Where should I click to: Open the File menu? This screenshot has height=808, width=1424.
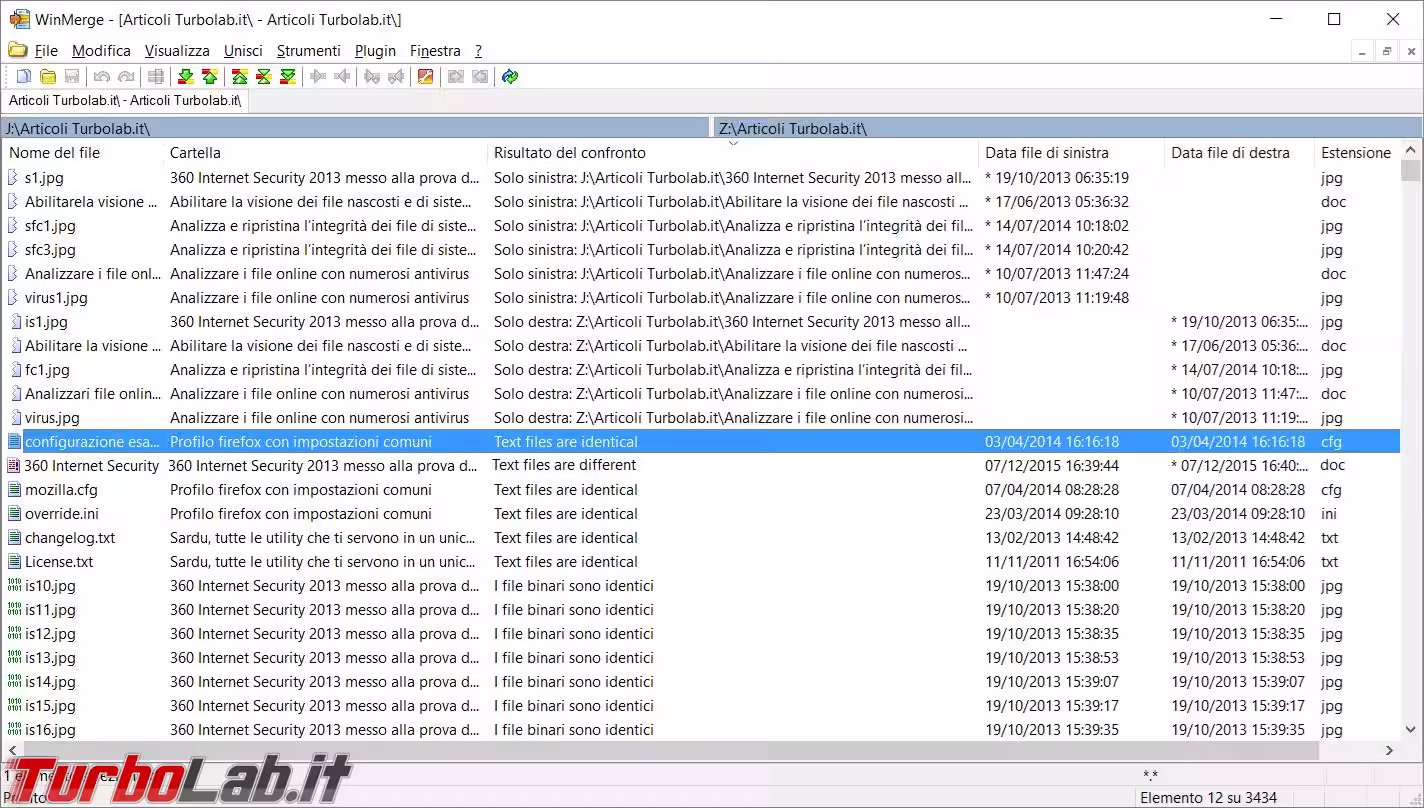pyautogui.click(x=46, y=51)
